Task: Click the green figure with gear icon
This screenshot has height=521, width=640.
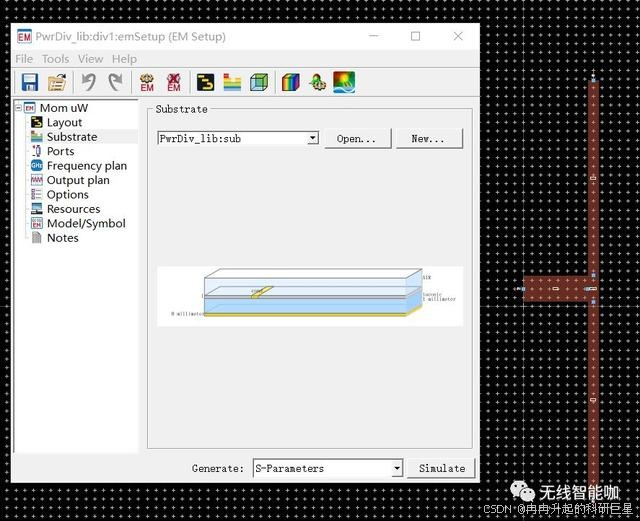Action: 318,82
